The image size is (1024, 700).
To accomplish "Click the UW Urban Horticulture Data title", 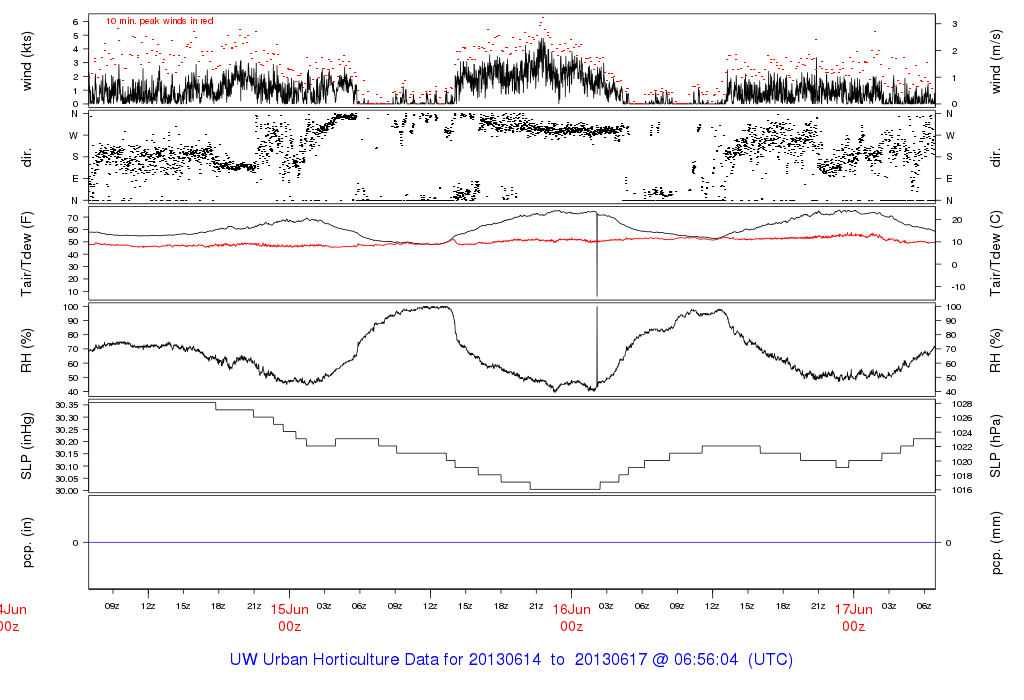I will [x=512, y=661].
